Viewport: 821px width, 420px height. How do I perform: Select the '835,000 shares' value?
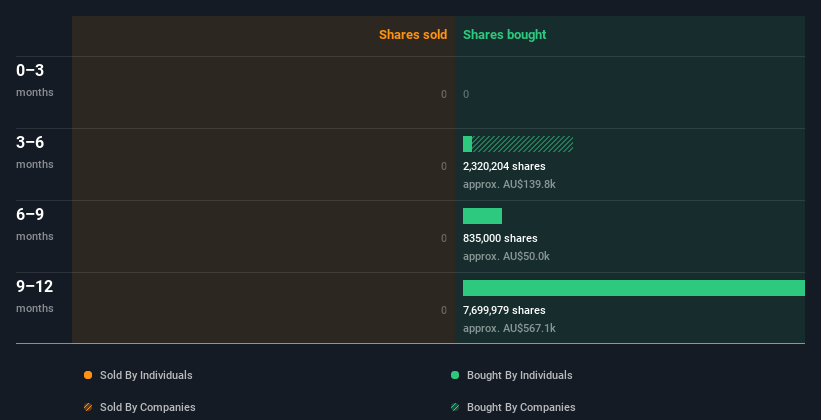[x=500, y=238]
